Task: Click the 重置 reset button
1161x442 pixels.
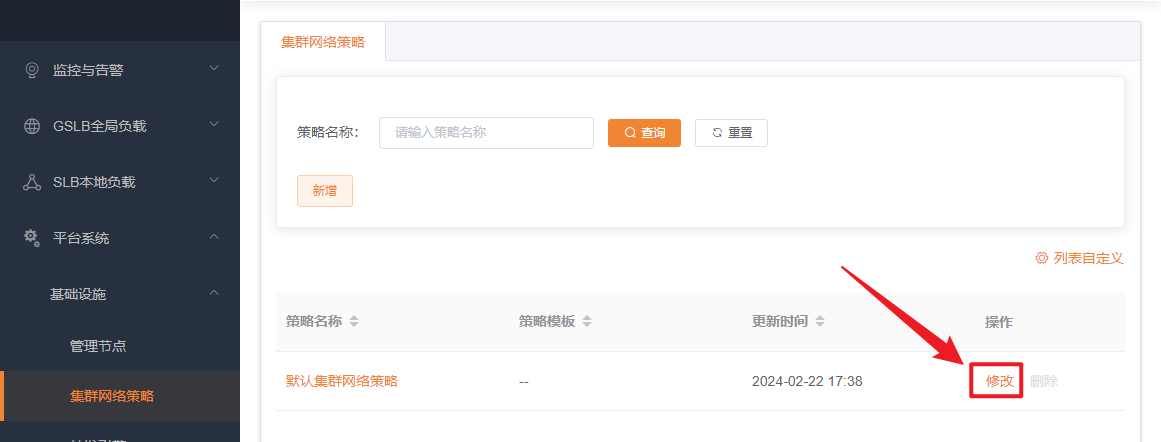Action: (732, 133)
